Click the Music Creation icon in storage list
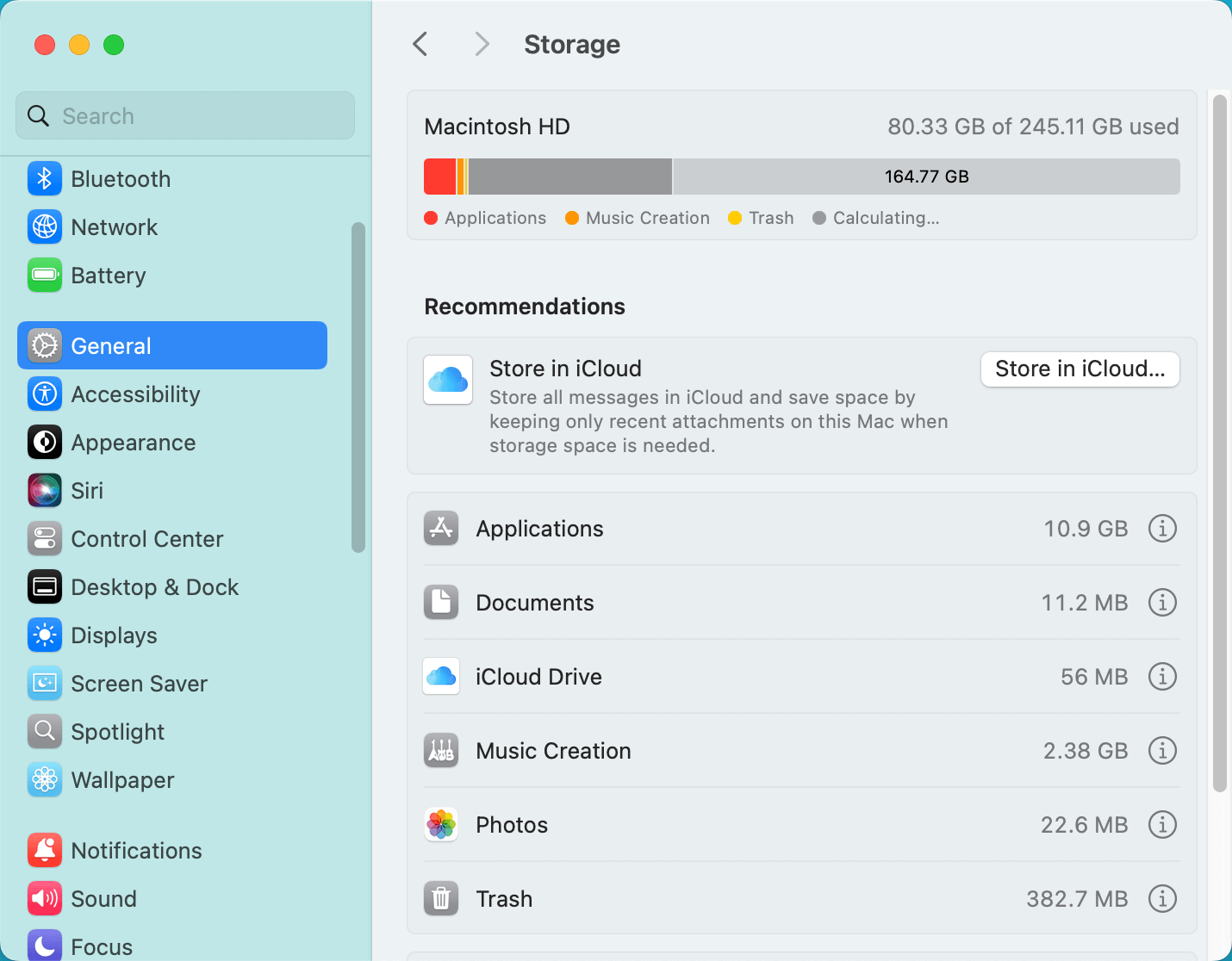 click(x=440, y=750)
